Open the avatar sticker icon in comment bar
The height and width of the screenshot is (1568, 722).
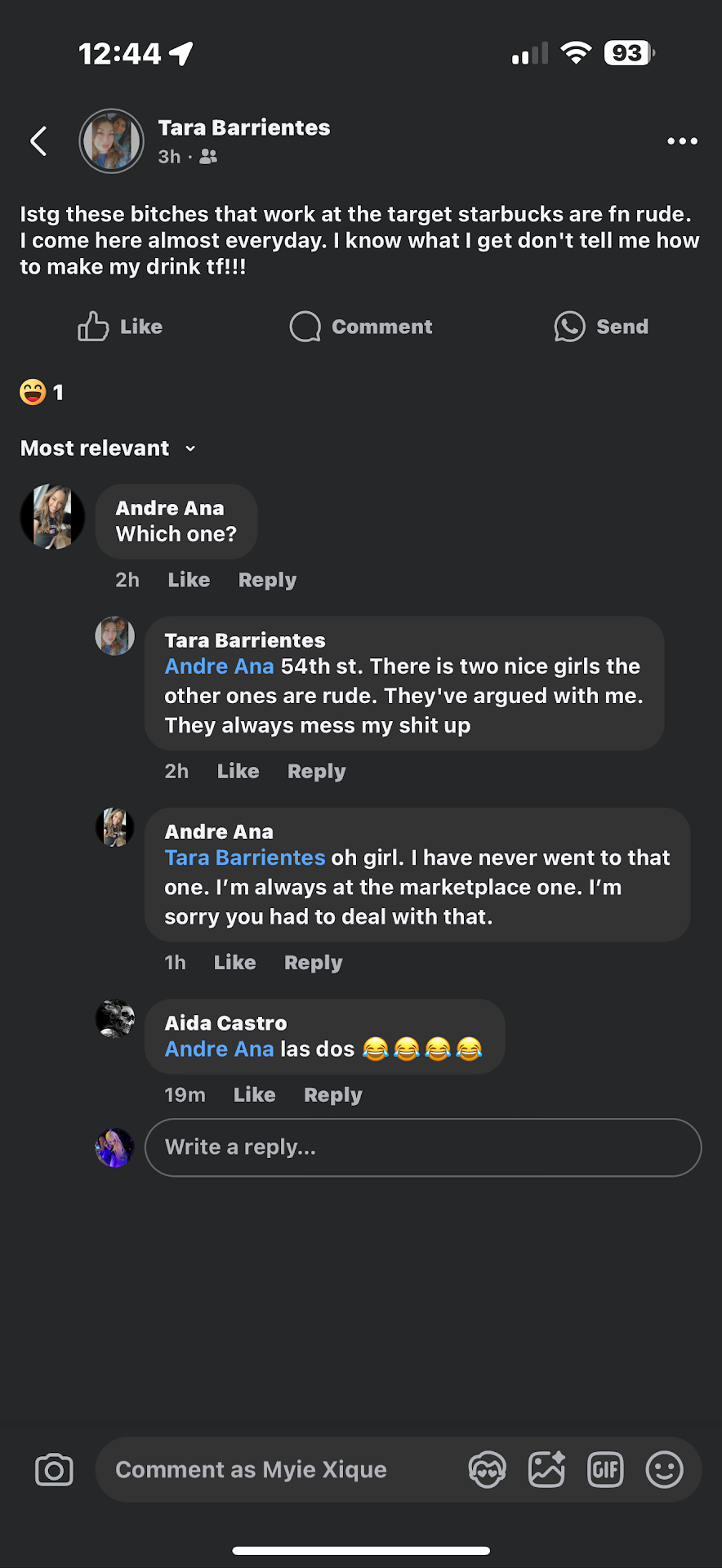click(x=488, y=1470)
